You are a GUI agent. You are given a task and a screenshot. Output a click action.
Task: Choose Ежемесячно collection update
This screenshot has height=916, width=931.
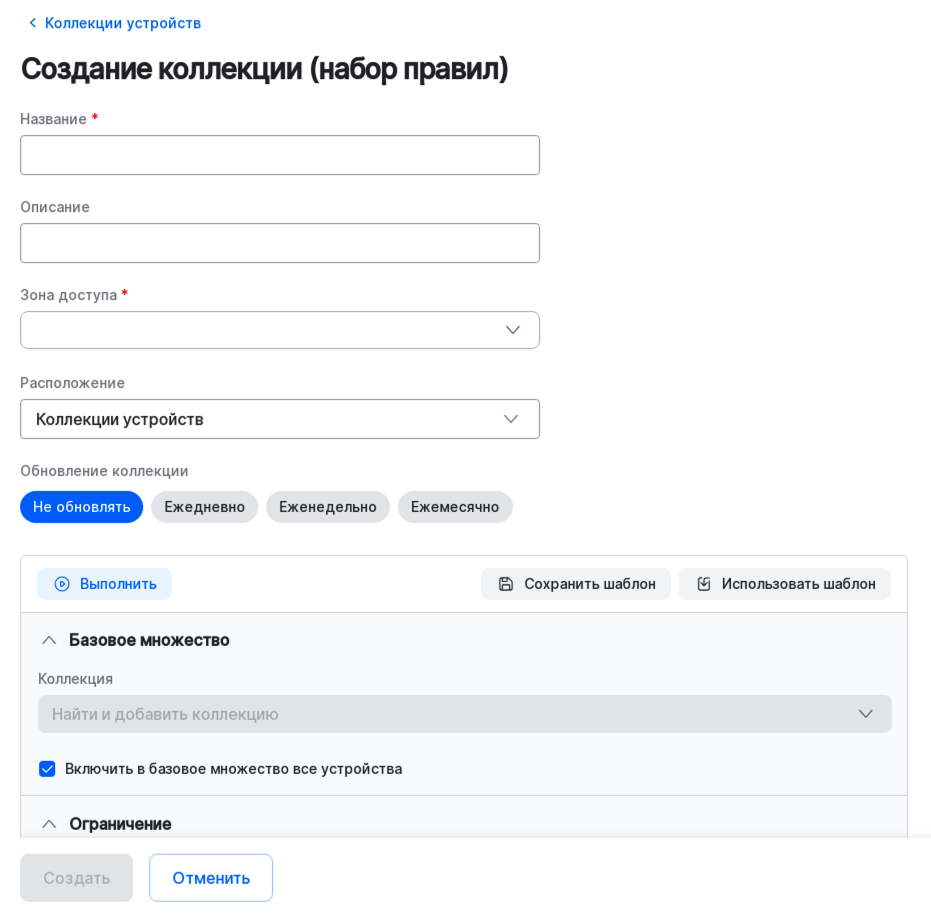point(455,507)
